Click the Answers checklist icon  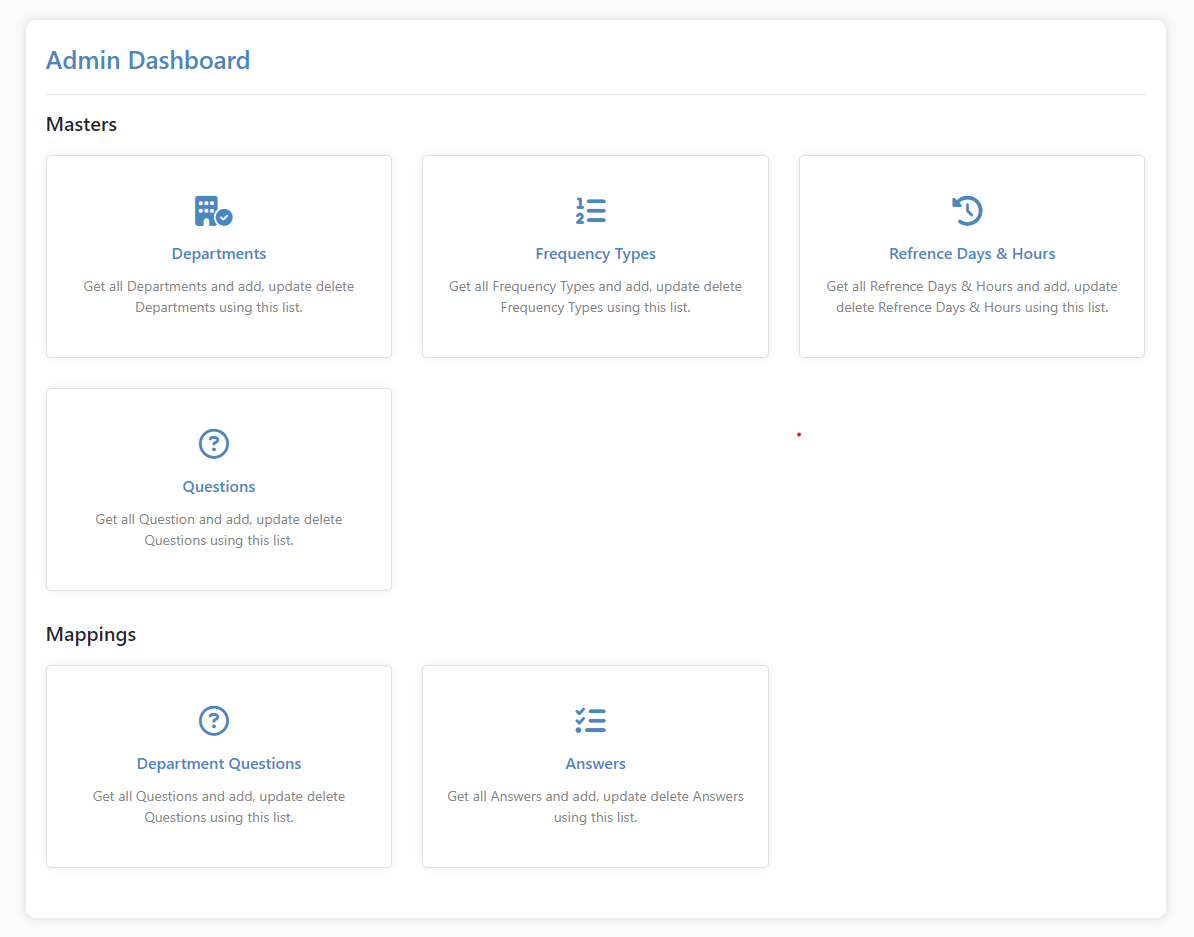[x=591, y=721]
